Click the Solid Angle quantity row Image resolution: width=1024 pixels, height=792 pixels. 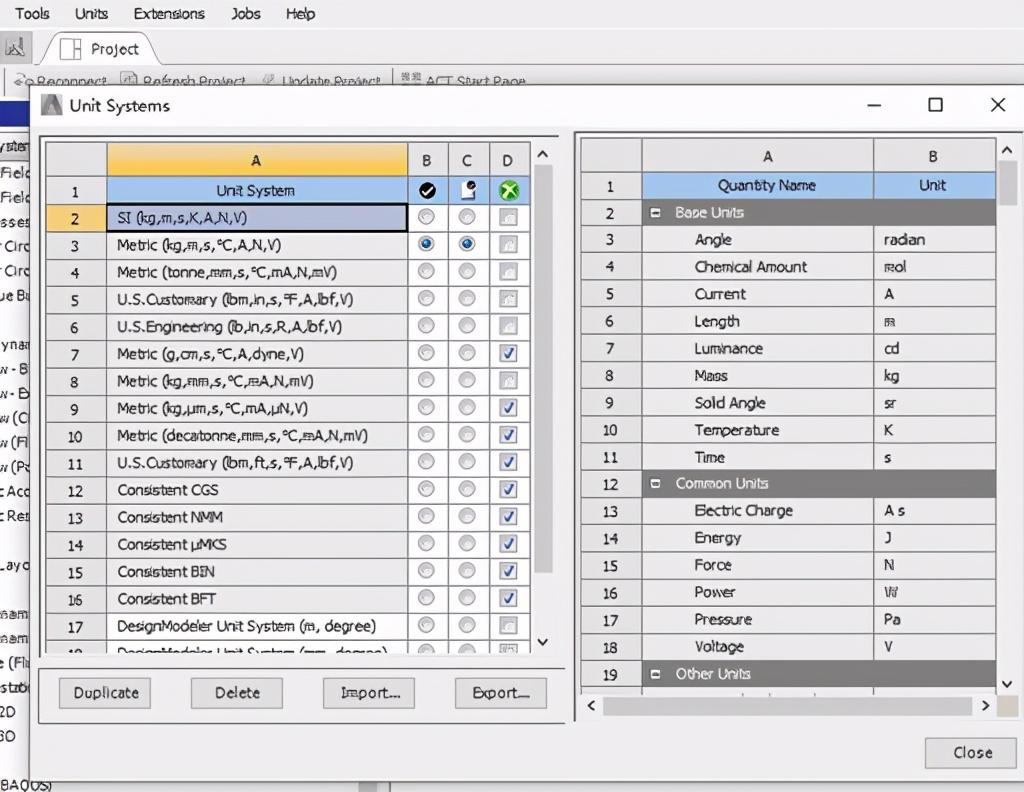(758, 403)
